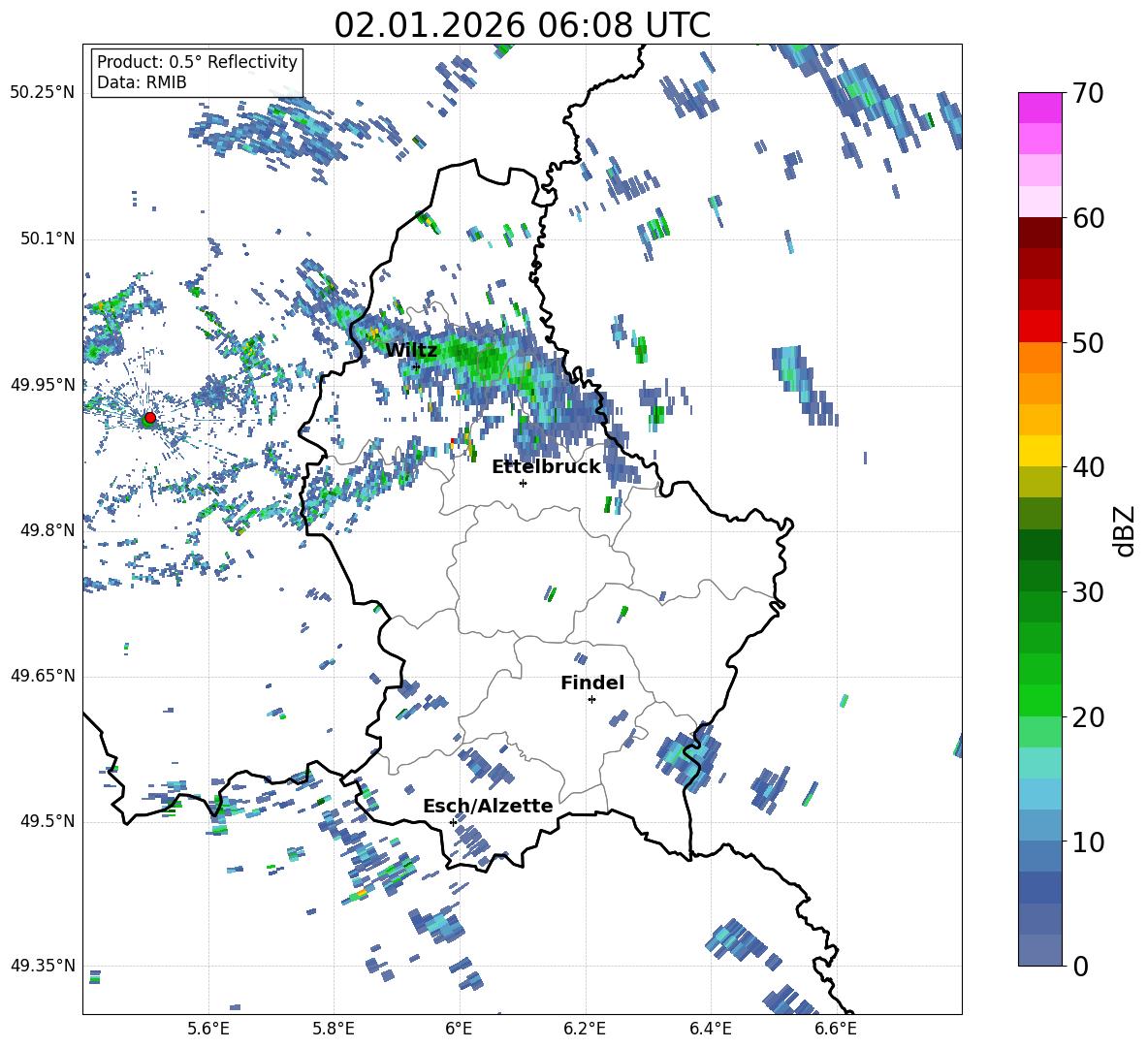Click the magenta top segment of the colorbar
Screen dimensions: 1148x1048
coord(1039,108)
